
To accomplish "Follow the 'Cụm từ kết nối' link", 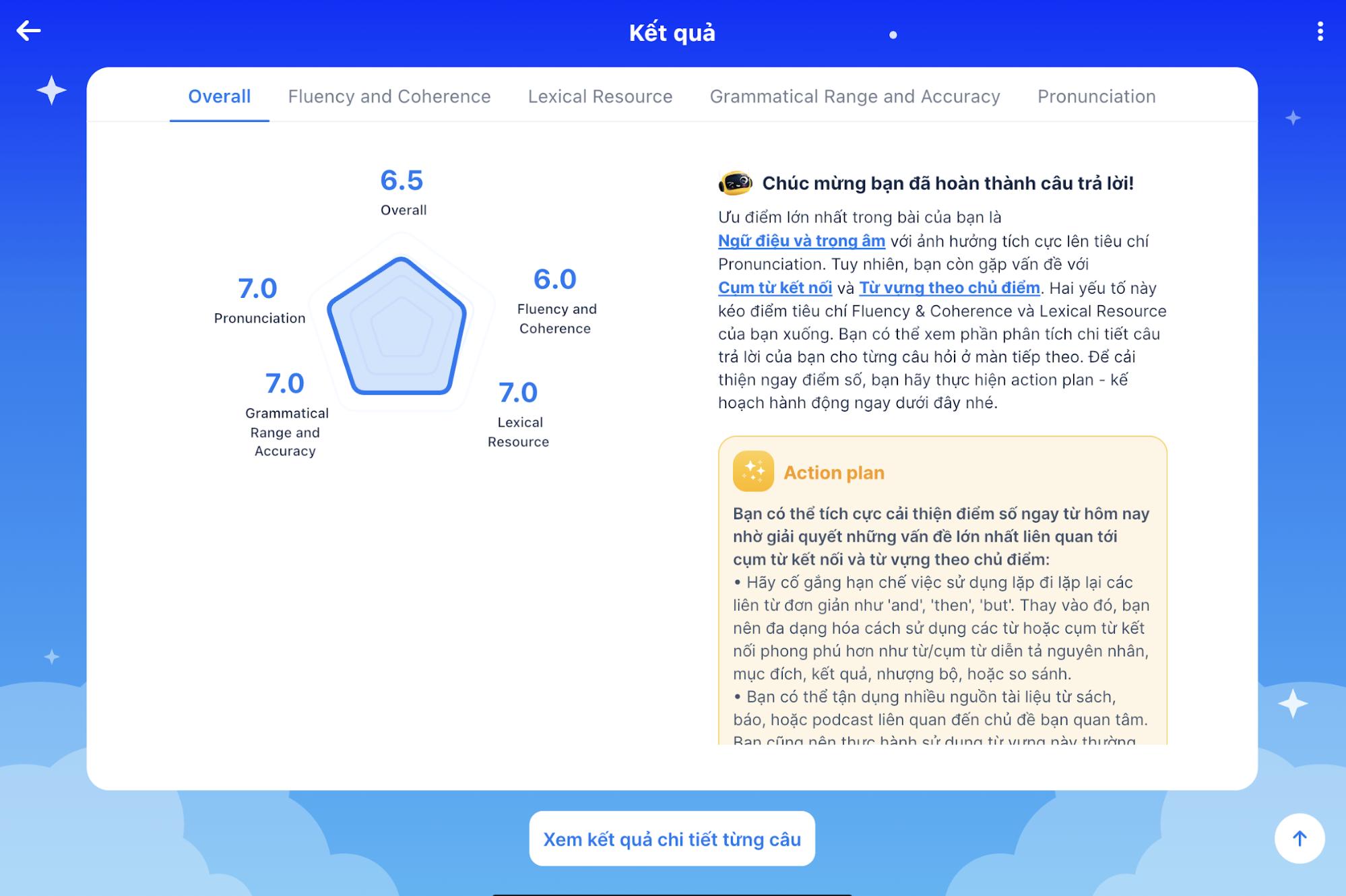I will (775, 288).
